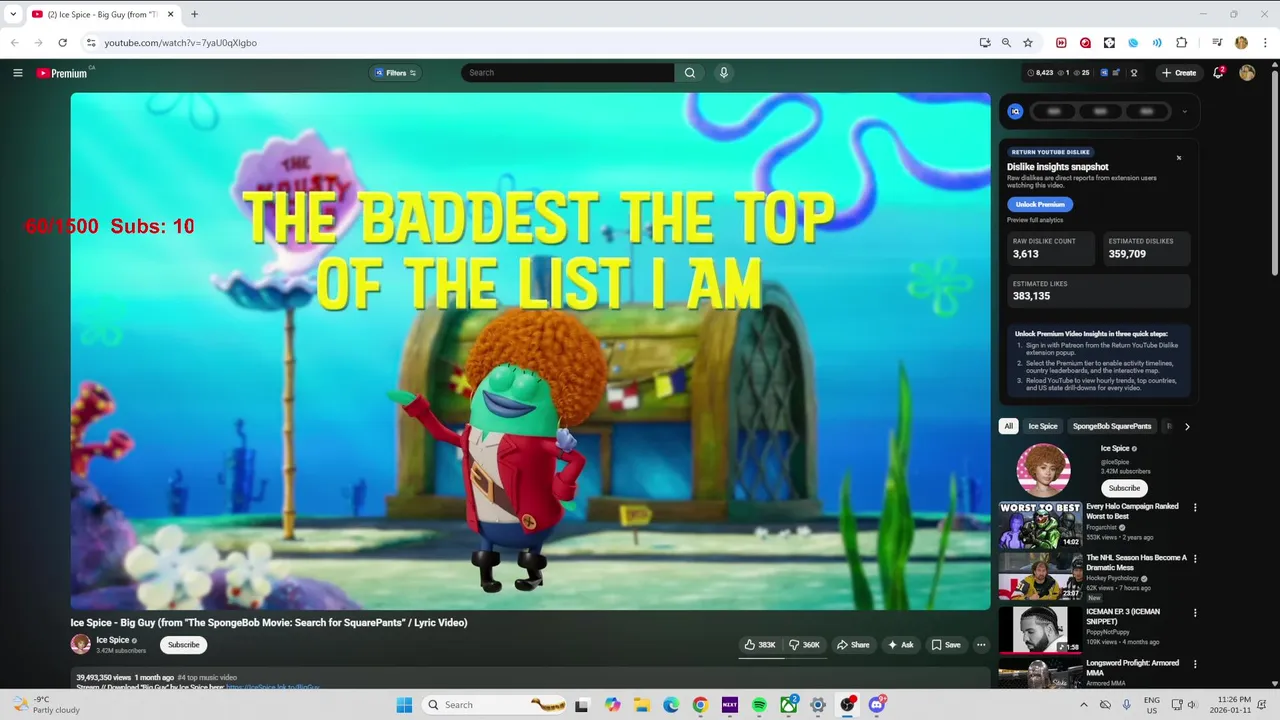Select the Ice Spice chip
Screen dimensions: 1280x720
[1043, 426]
